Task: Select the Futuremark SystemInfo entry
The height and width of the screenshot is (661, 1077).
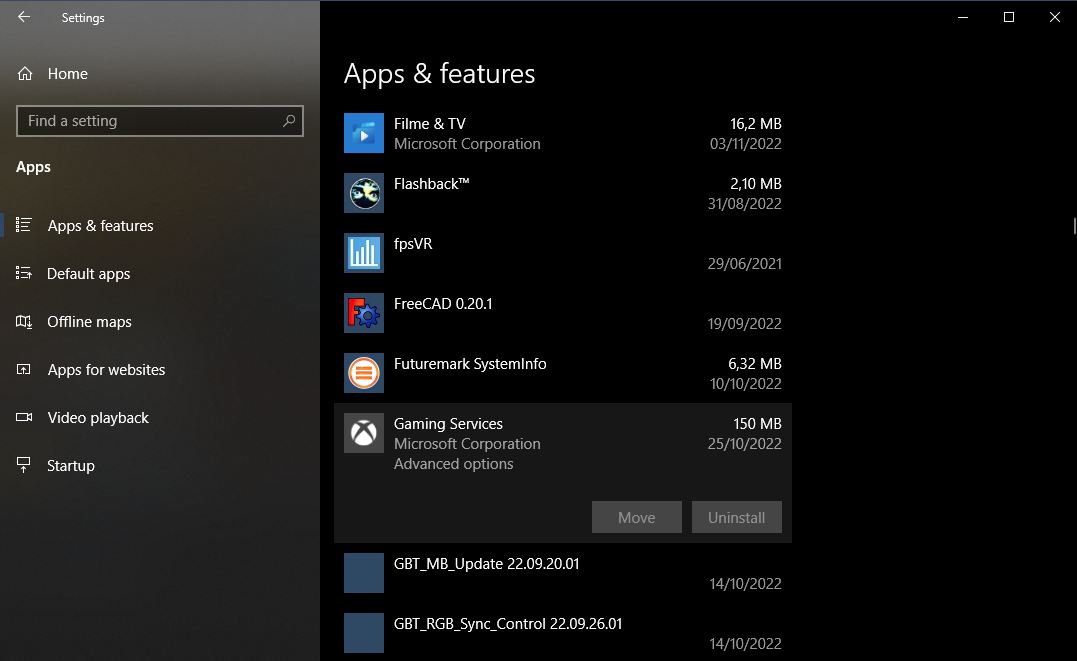Action: 563,373
